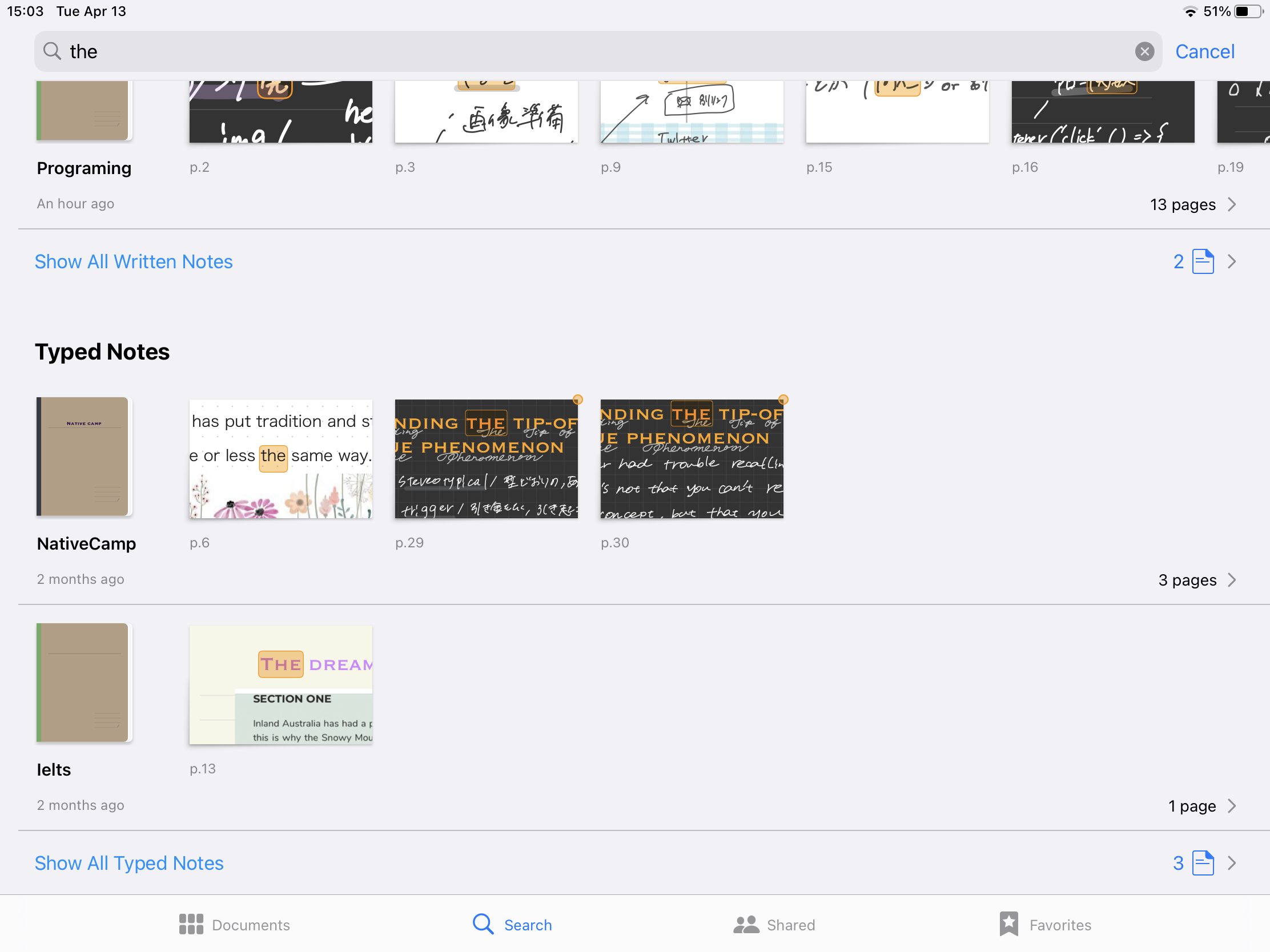This screenshot has height=952, width=1270.
Task: Click the search input field
Action: pos(574,51)
